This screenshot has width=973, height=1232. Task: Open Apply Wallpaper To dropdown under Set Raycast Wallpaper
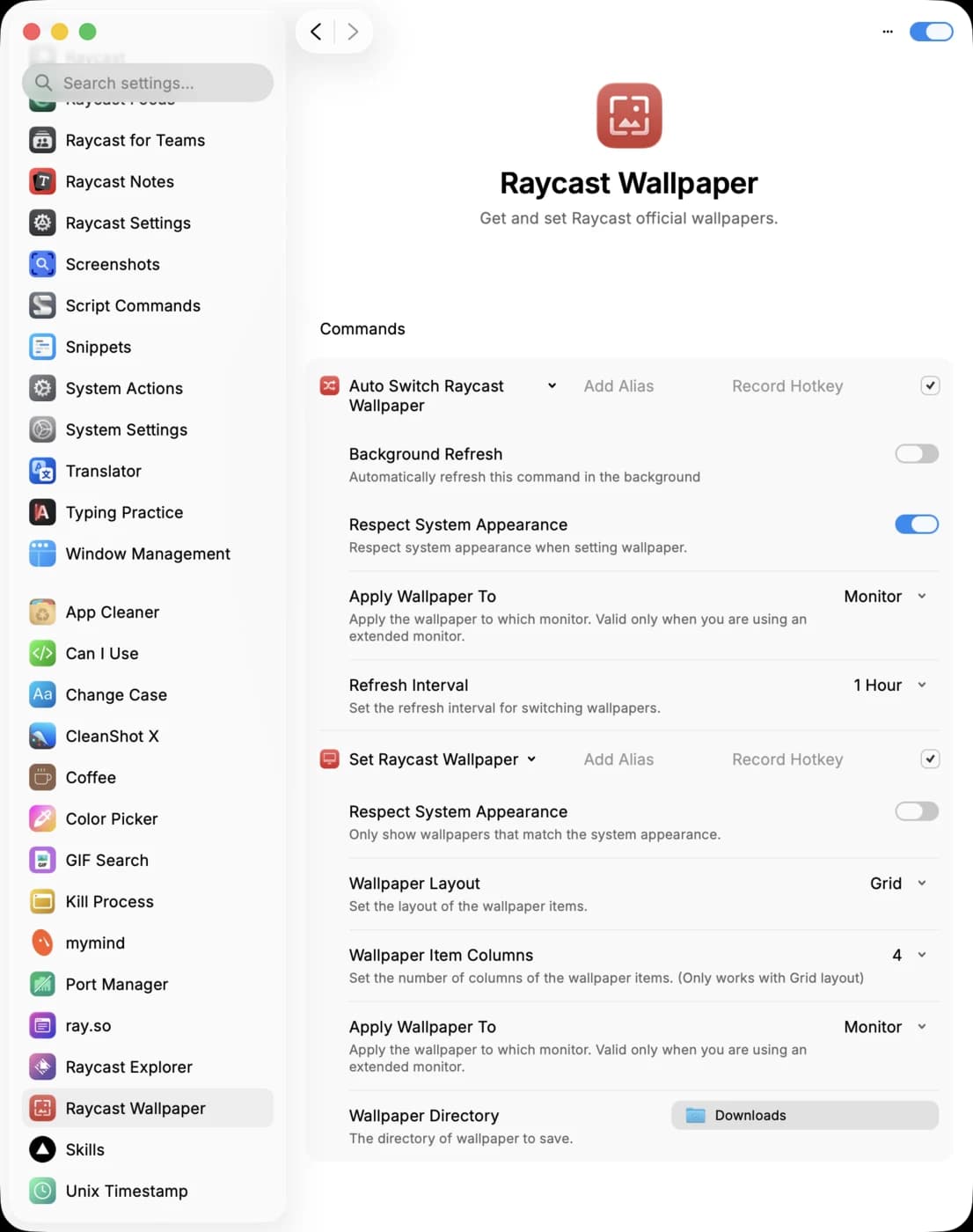885,1026
